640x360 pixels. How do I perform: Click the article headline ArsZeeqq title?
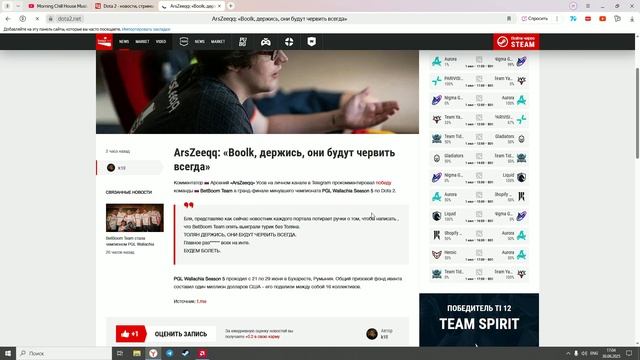pos(284,160)
